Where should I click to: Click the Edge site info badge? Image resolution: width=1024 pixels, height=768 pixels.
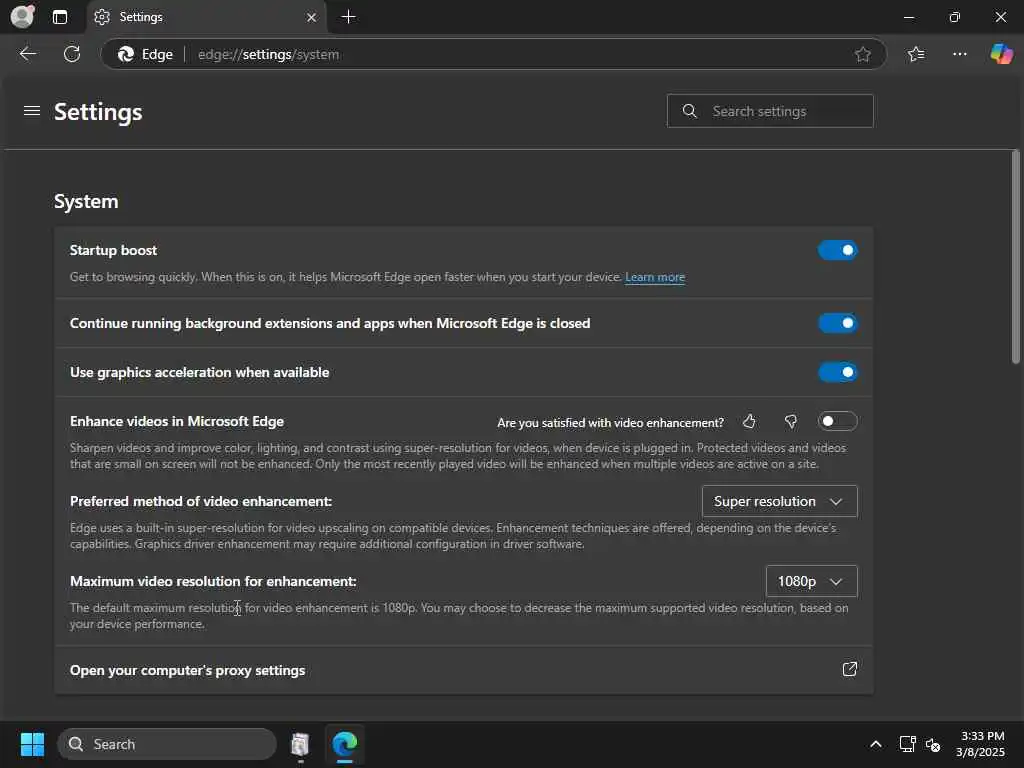[145, 54]
